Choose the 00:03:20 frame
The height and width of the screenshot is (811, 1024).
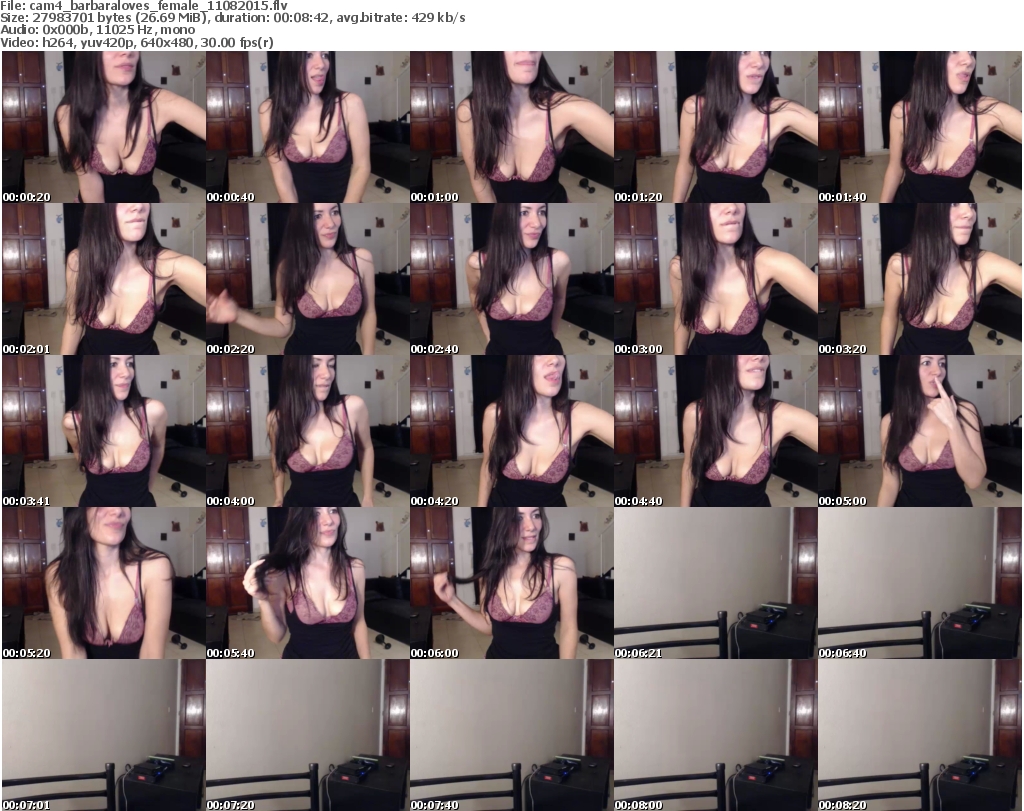click(x=920, y=279)
